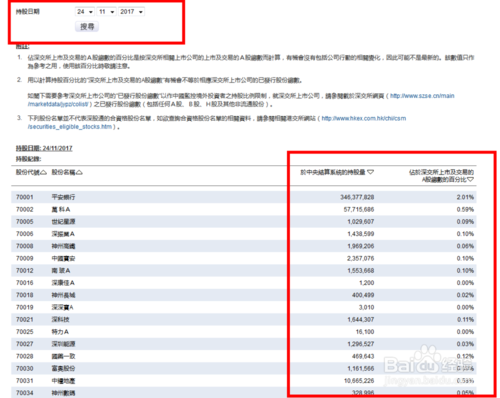
Task: Select stock code 70019
Action: [x=25, y=307]
